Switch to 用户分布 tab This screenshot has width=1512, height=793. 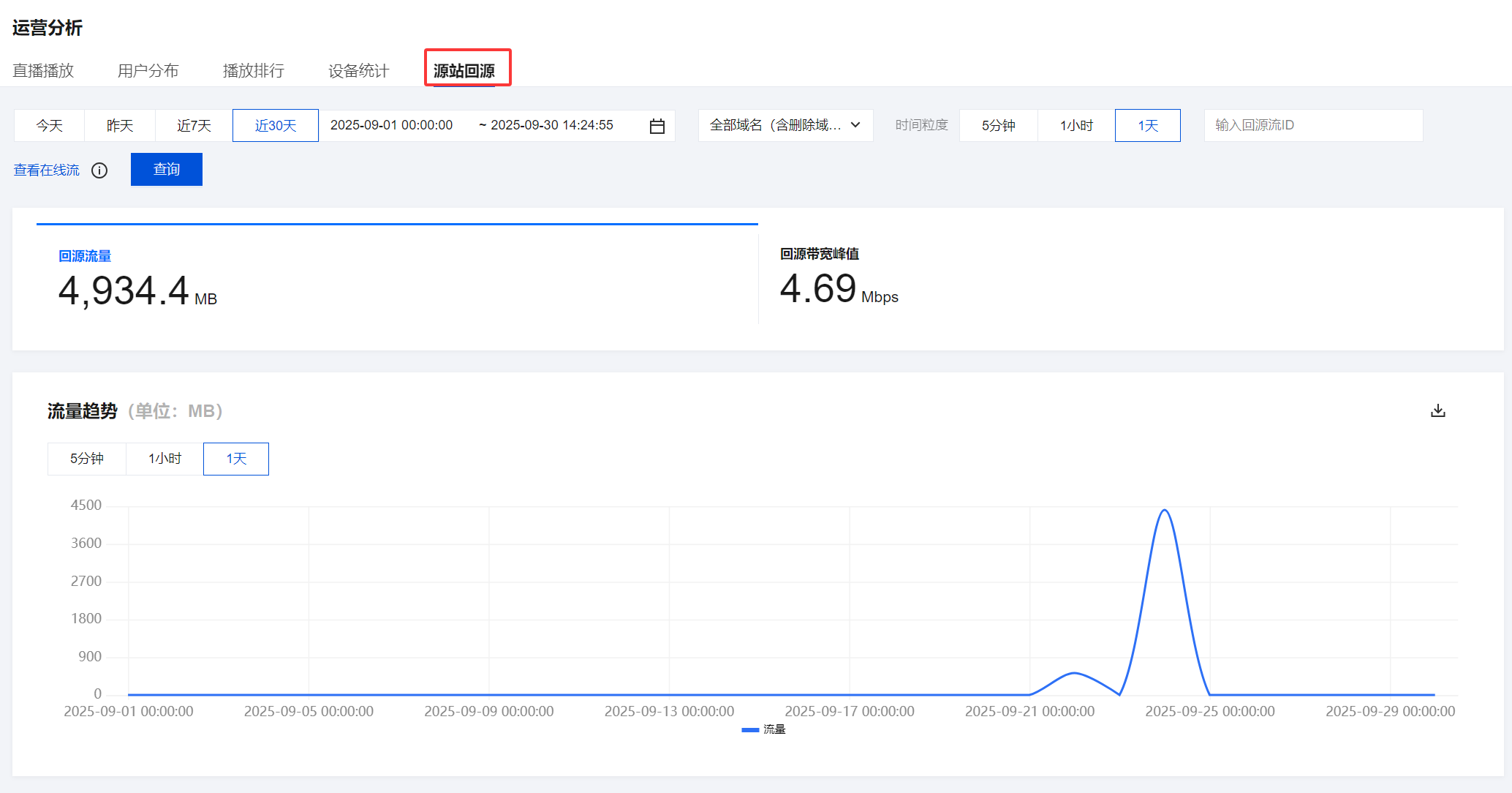pos(148,71)
